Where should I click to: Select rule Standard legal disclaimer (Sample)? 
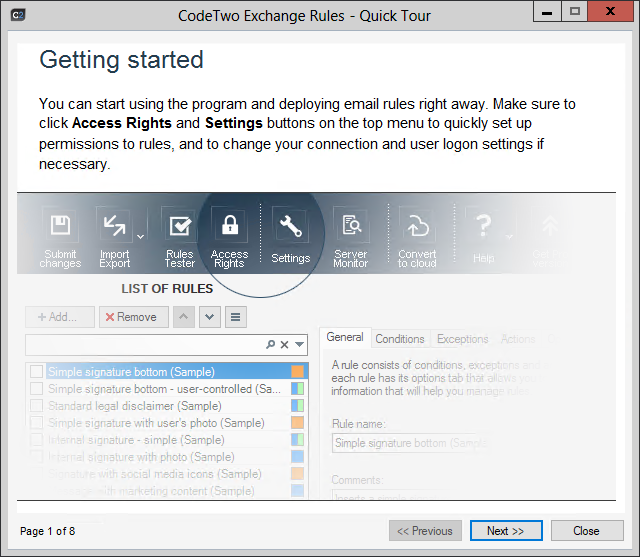click(168, 406)
